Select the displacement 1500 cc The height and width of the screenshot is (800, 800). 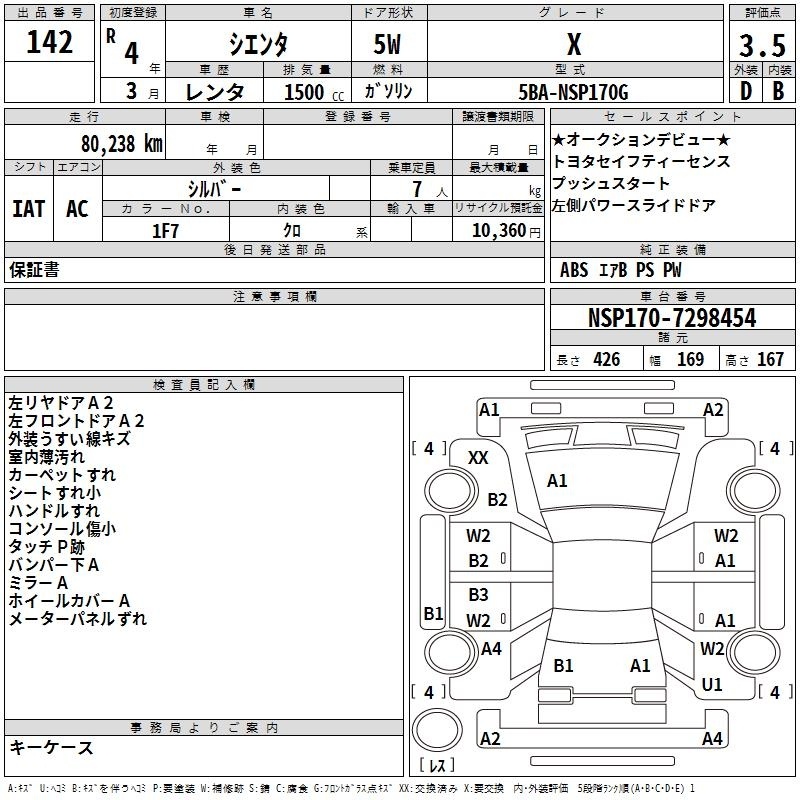314,92
